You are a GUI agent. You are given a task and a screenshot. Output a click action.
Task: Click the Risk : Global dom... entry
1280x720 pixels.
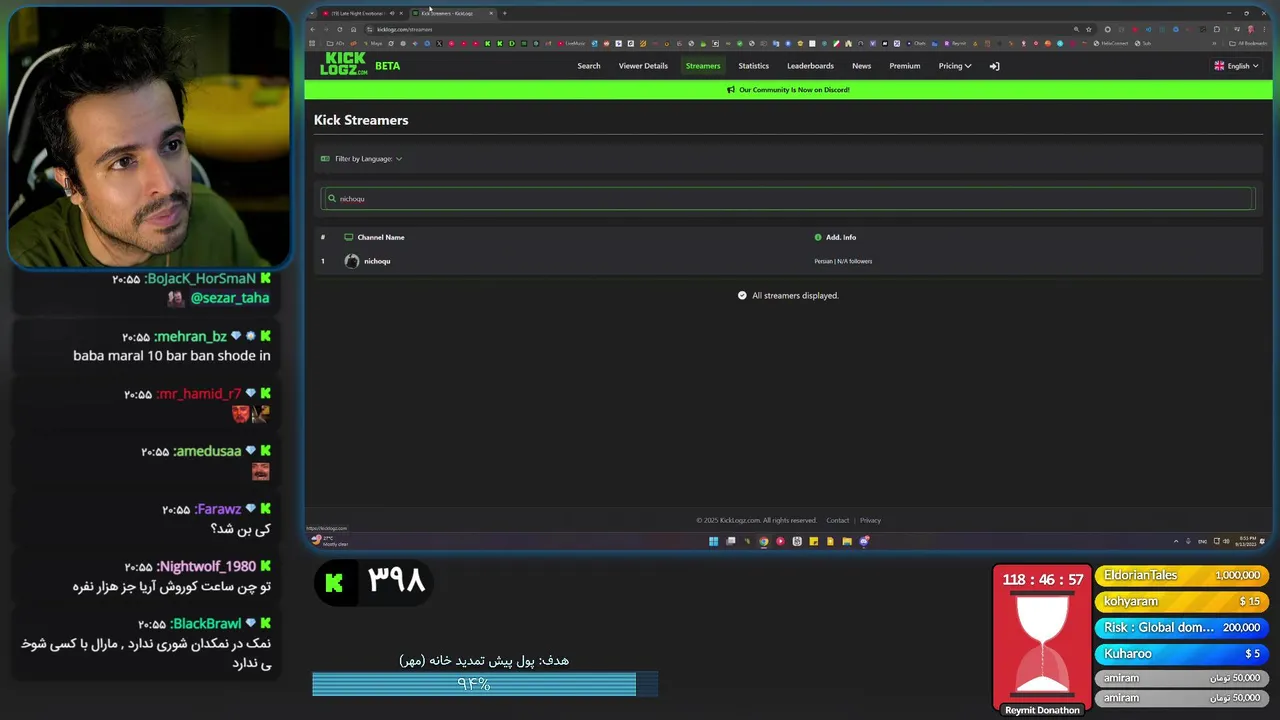tap(1182, 628)
